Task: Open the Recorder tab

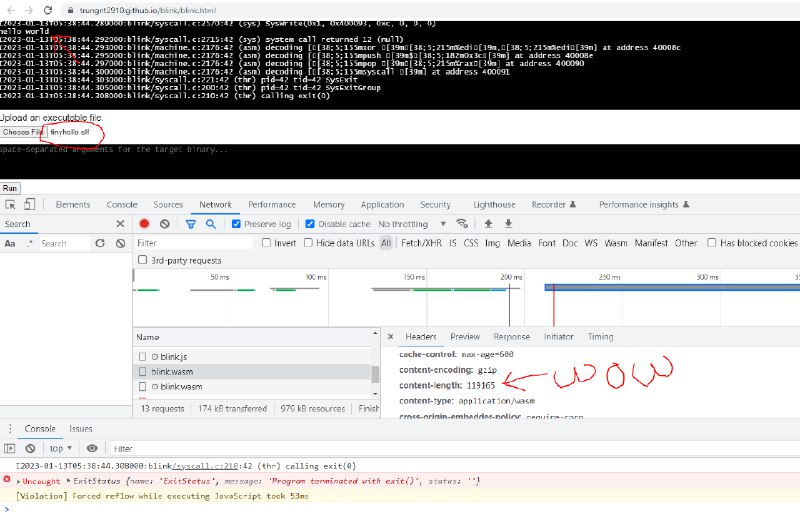Action: [x=554, y=205]
